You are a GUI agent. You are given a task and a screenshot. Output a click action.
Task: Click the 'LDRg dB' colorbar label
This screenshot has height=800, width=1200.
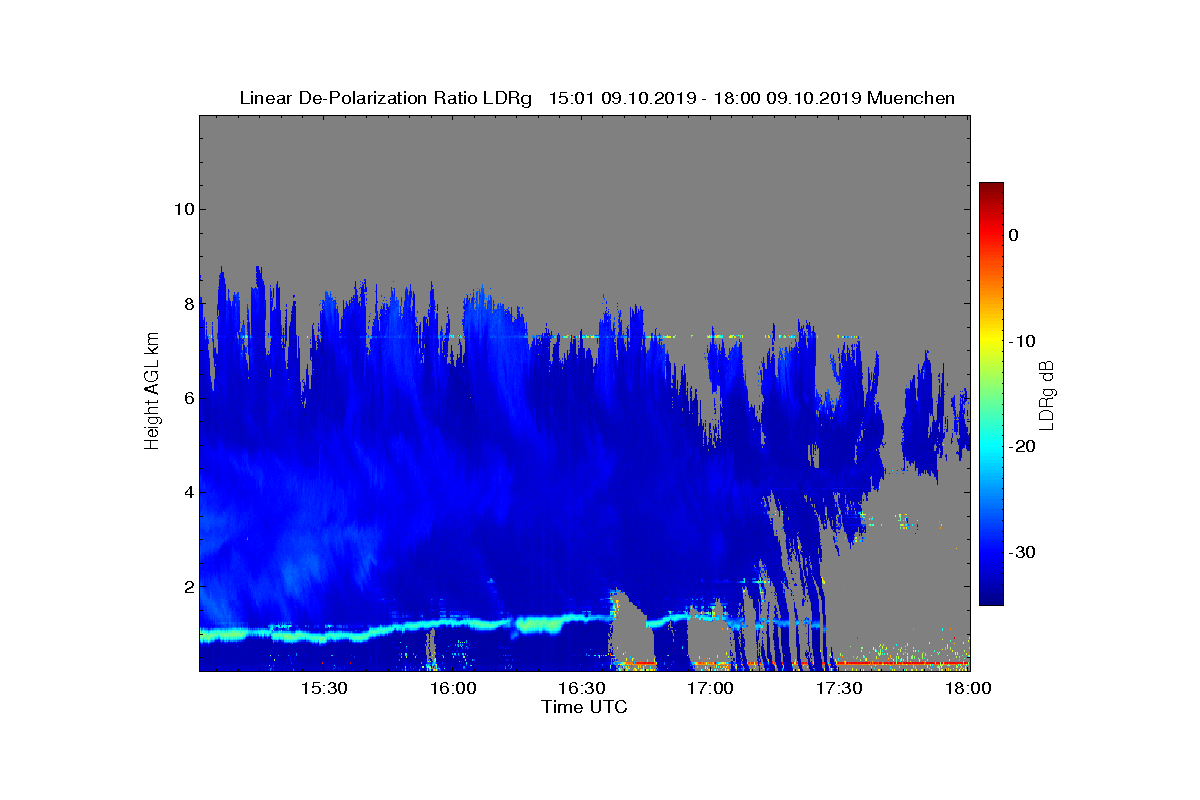click(1047, 394)
